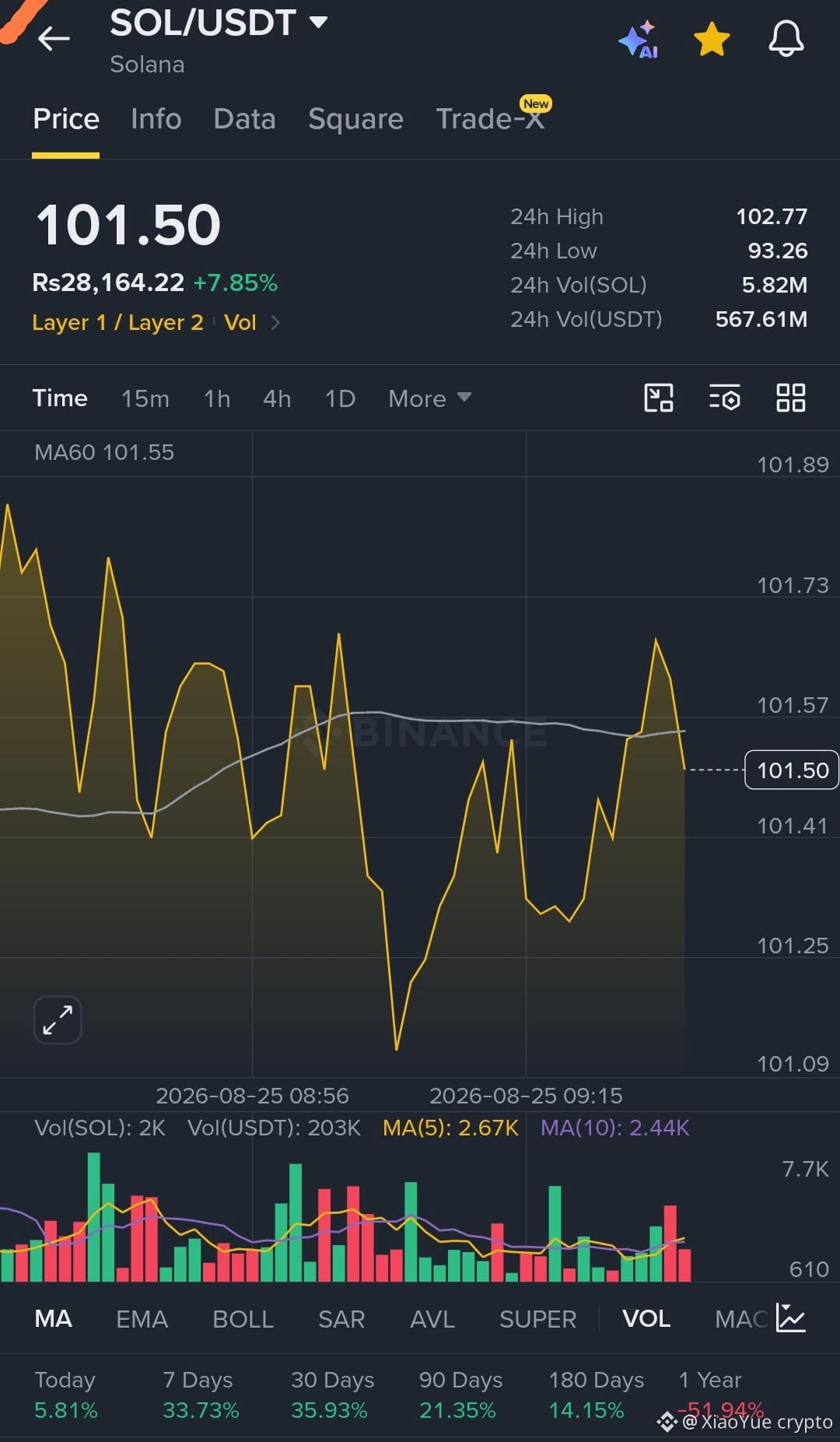Open the Trade-X tab

(490, 119)
